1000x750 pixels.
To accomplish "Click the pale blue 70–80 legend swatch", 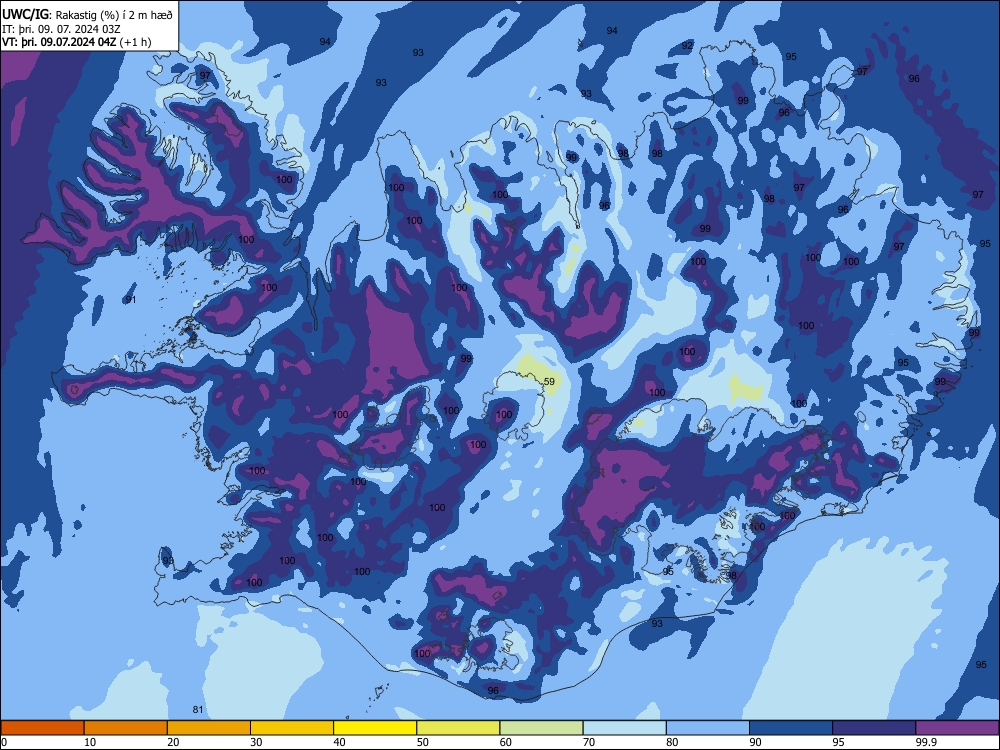I will pos(624,728).
